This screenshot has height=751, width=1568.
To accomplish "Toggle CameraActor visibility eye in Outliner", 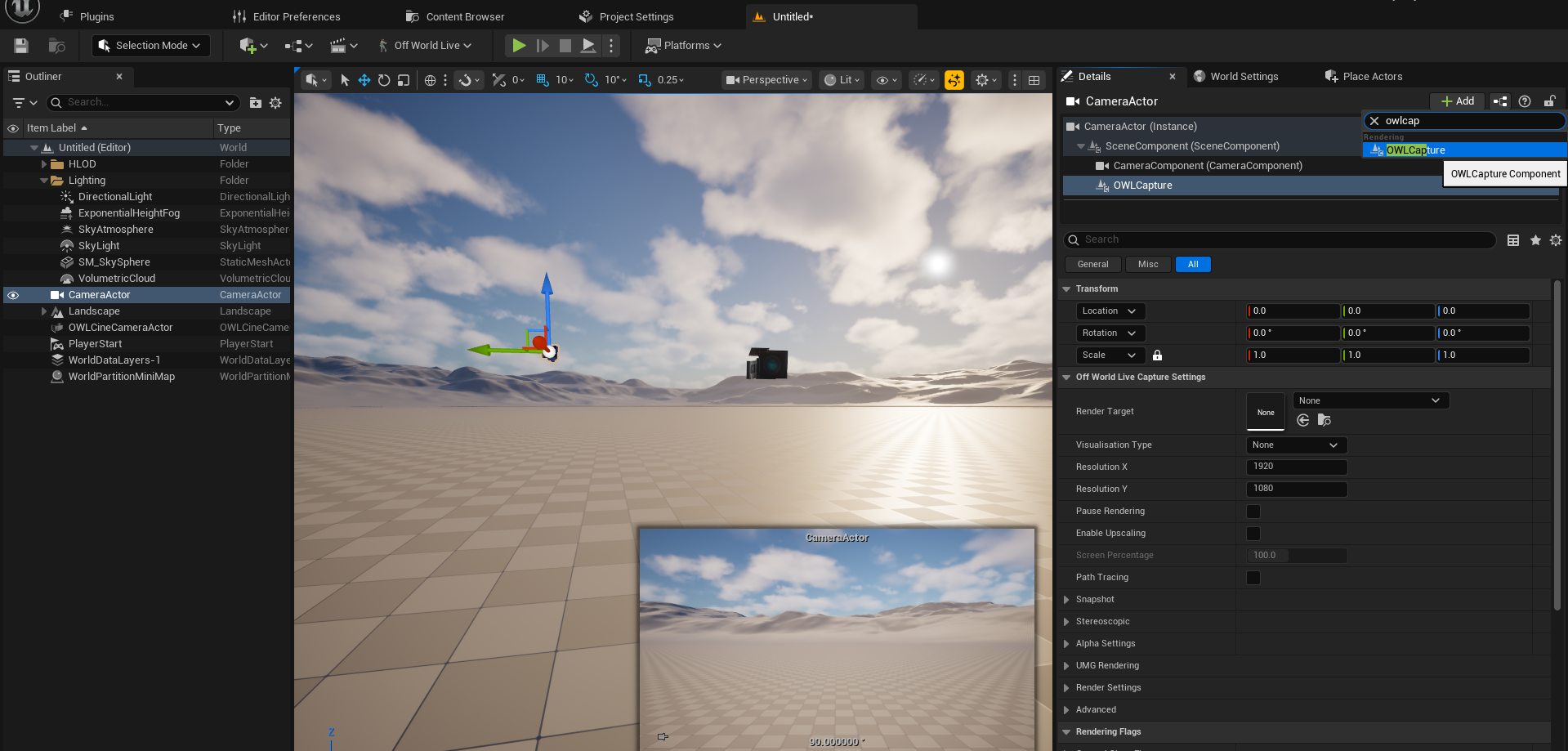I will 13,295.
